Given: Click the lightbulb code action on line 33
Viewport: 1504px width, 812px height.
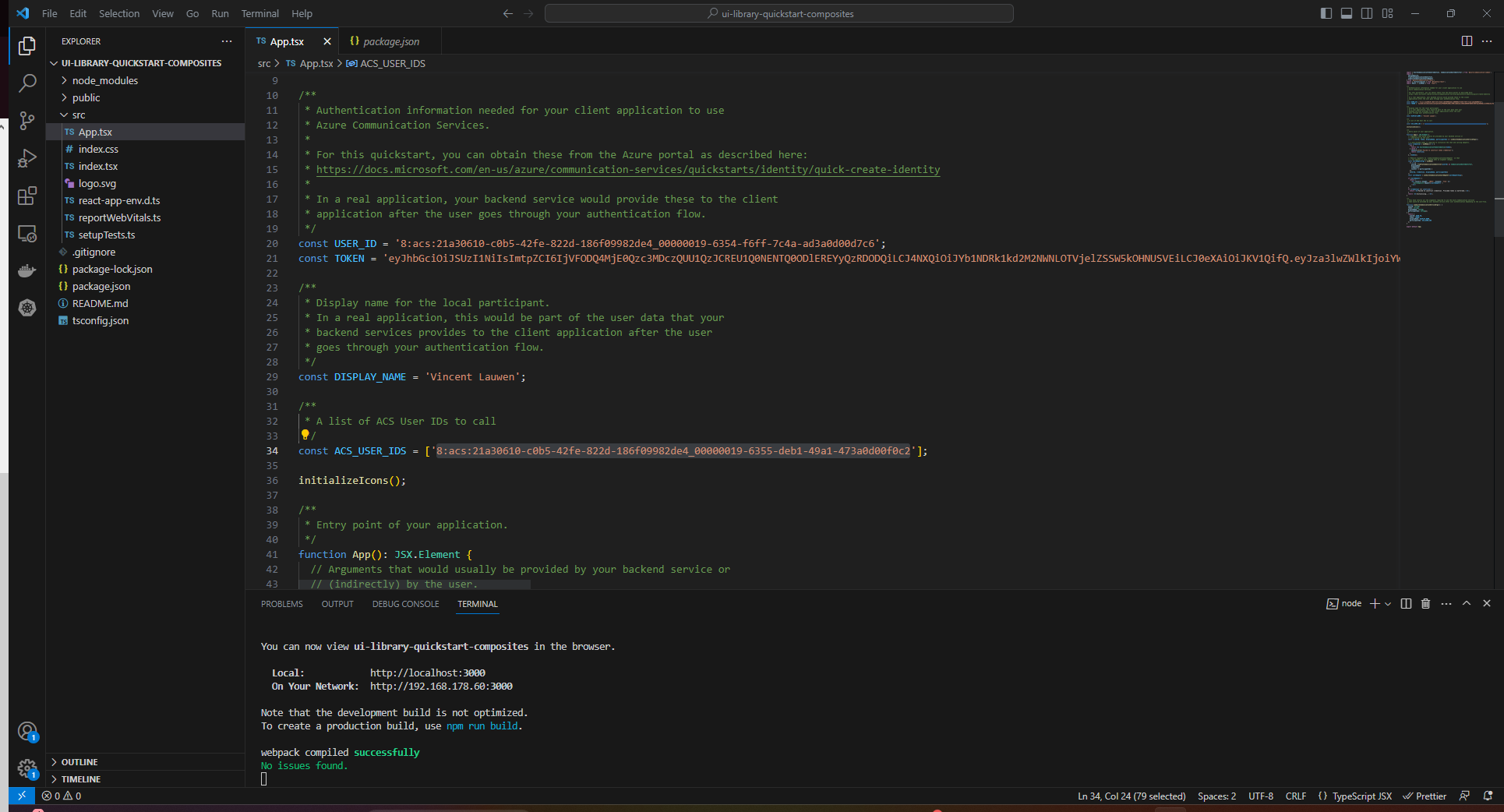Looking at the screenshot, I should (305, 435).
